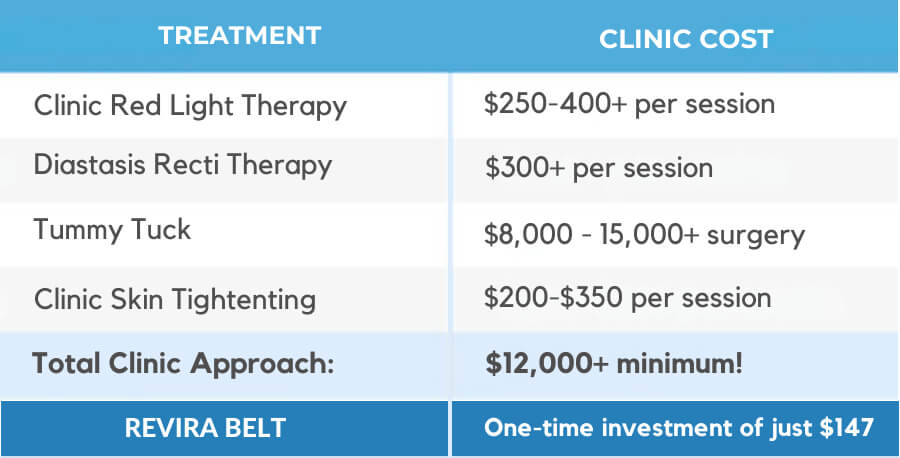Click the TREATMENT column header
The image size is (900, 458).
tap(238, 36)
